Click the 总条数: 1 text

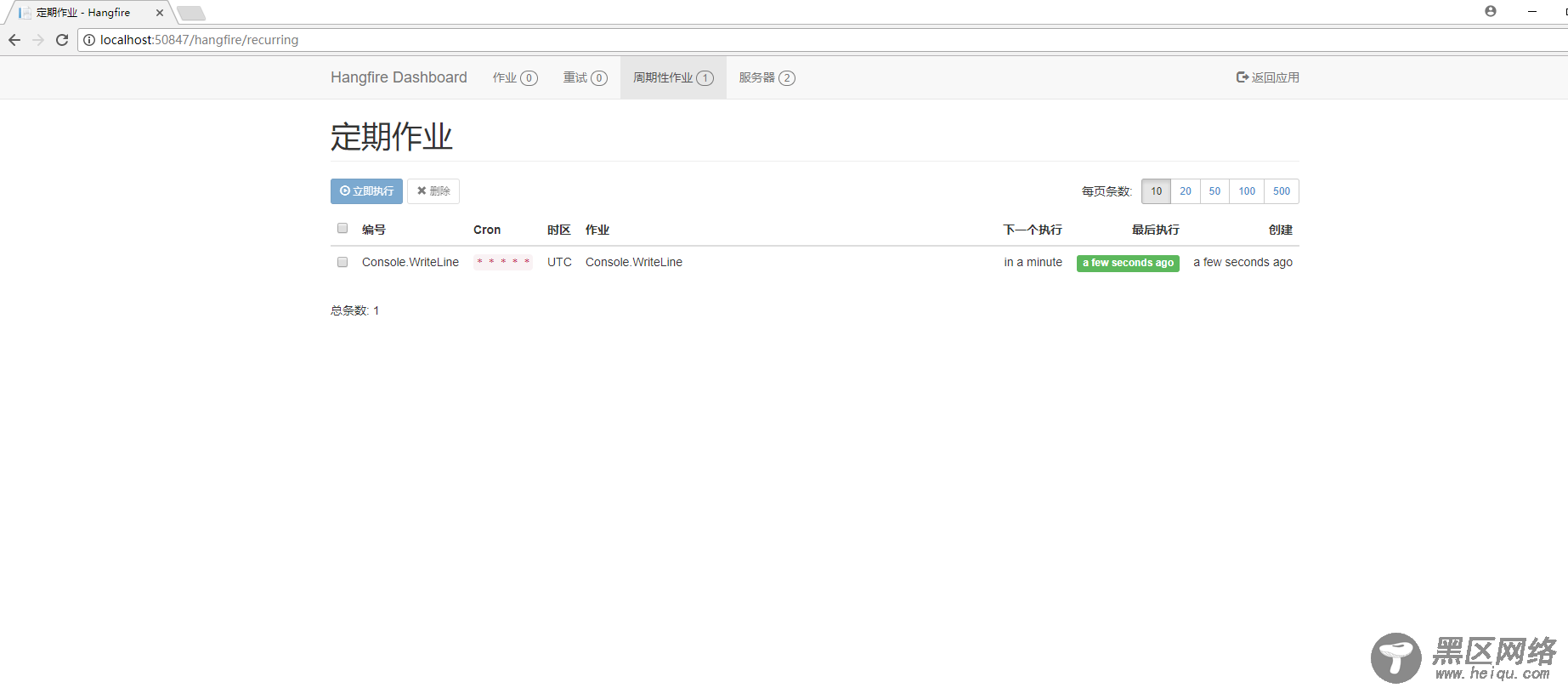[354, 310]
